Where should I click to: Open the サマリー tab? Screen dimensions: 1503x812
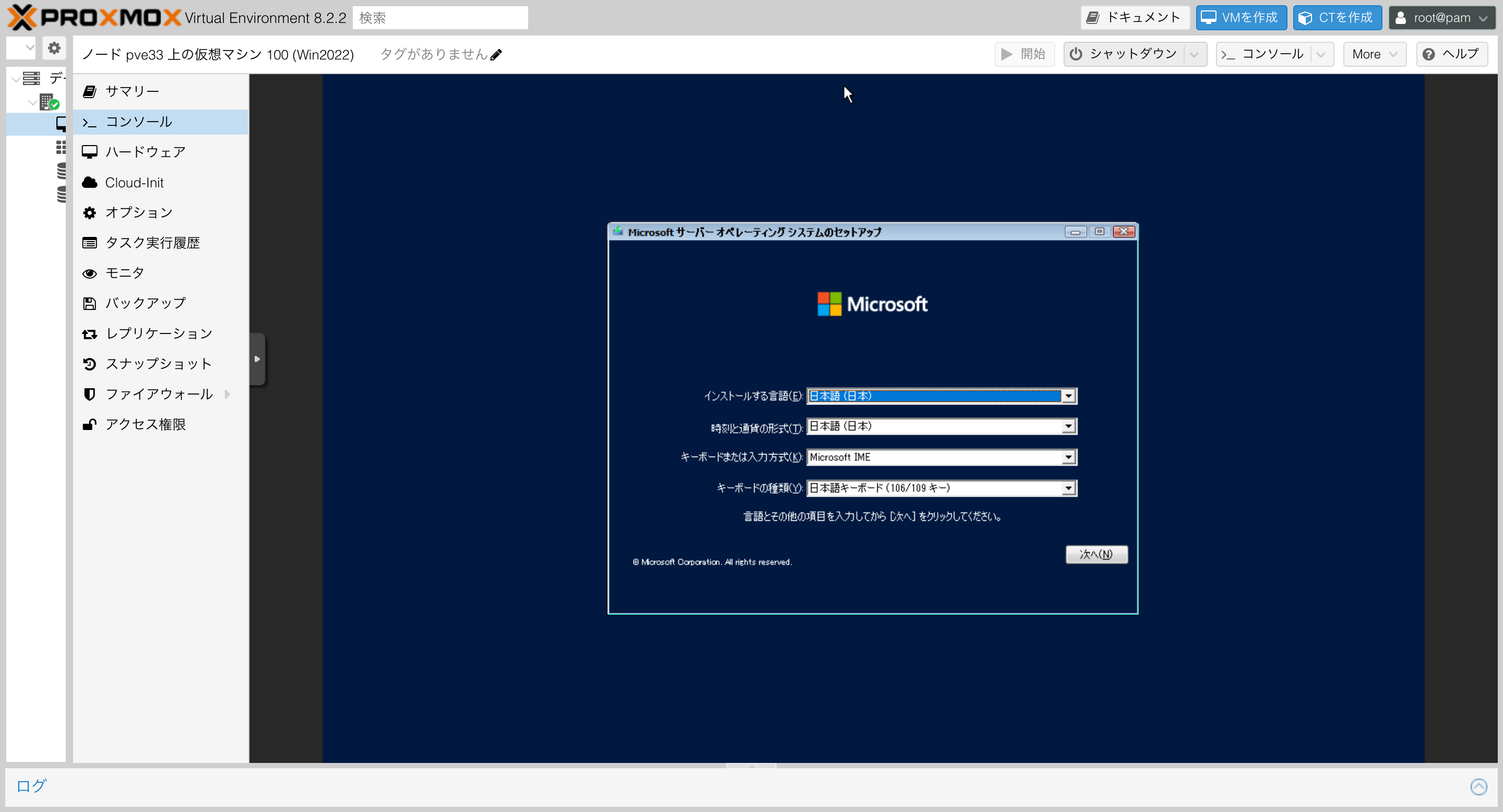point(132,91)
